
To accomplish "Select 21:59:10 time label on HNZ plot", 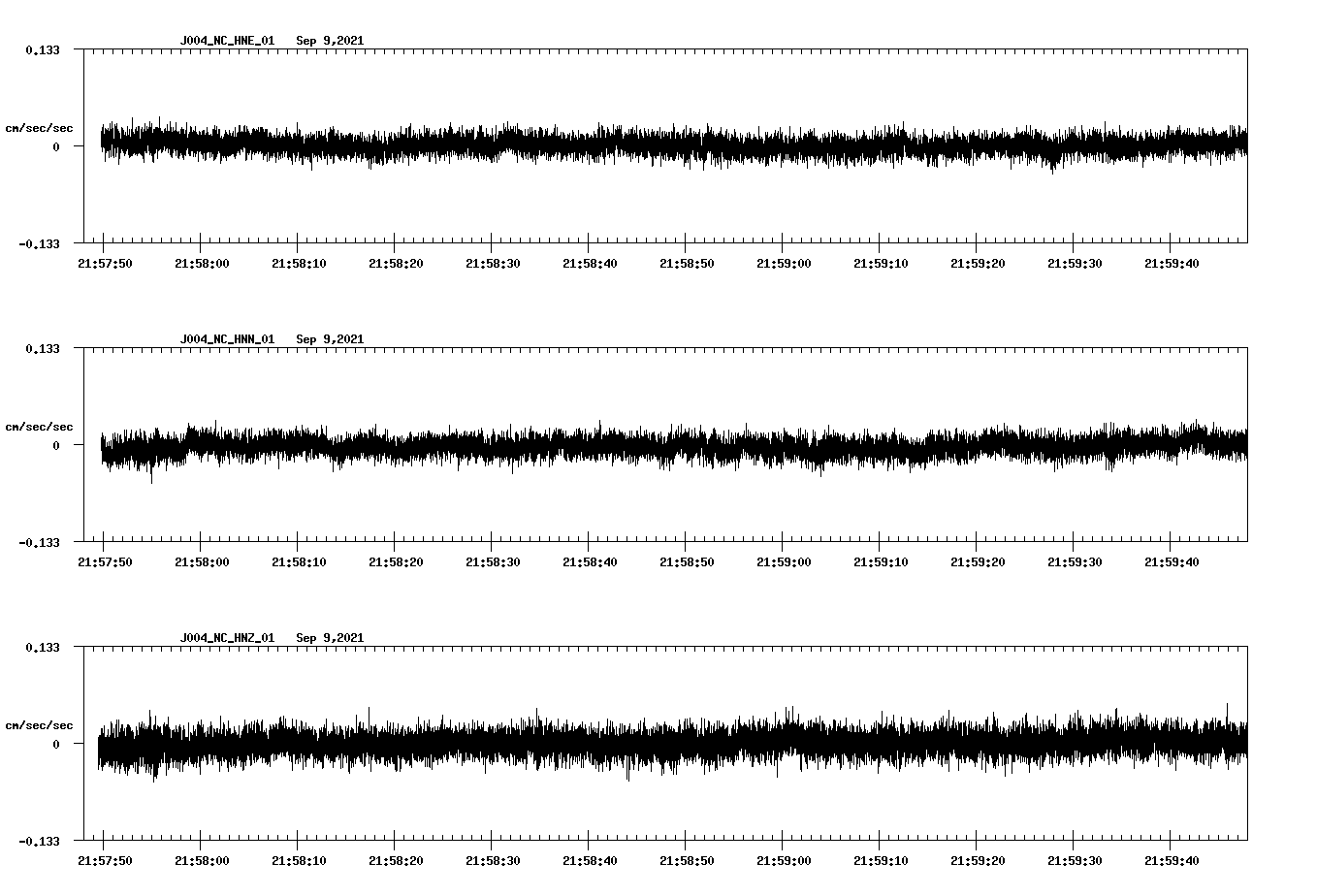I will point(881,861).
